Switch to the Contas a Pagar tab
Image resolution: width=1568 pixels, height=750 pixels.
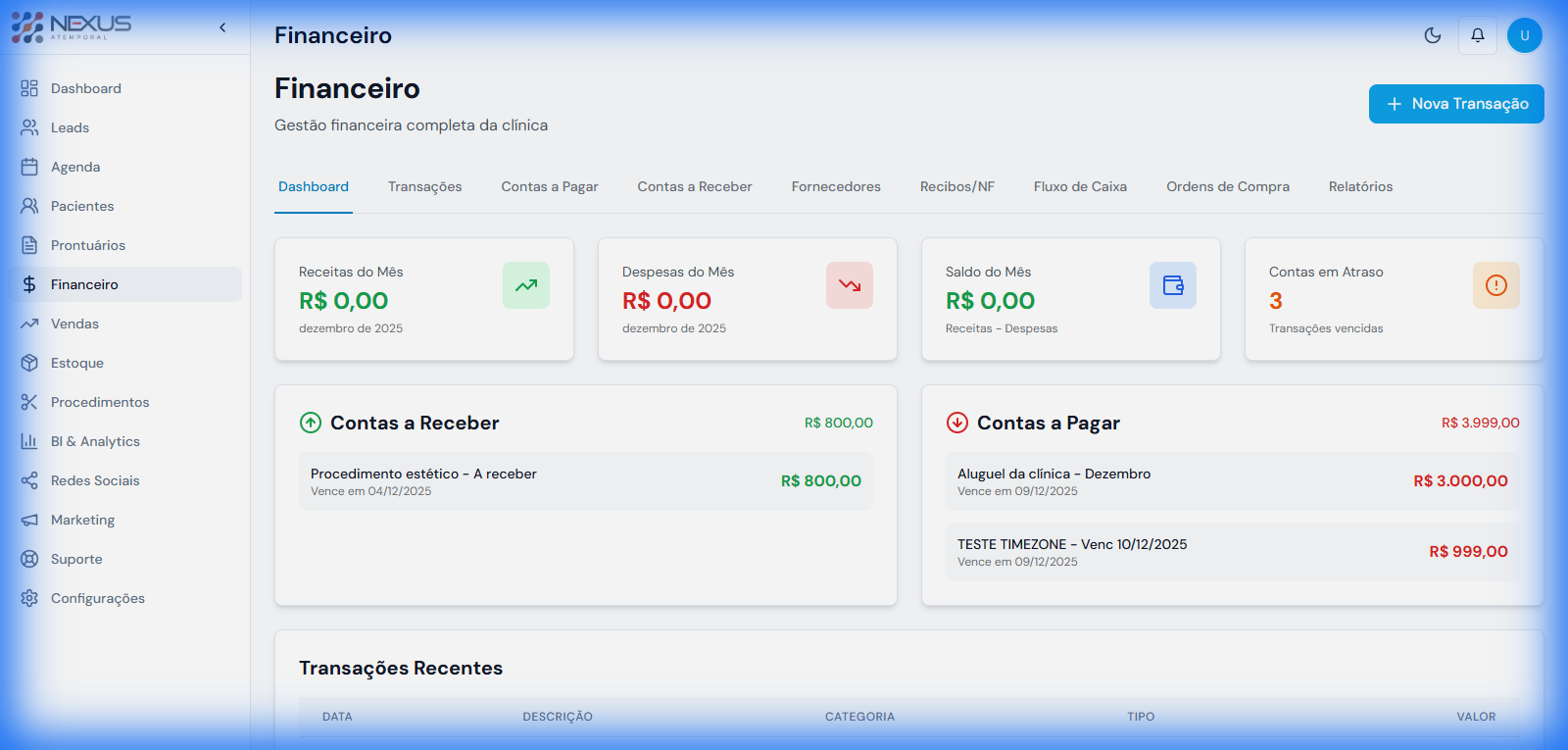pyautogui.click(x=550, y=186)
